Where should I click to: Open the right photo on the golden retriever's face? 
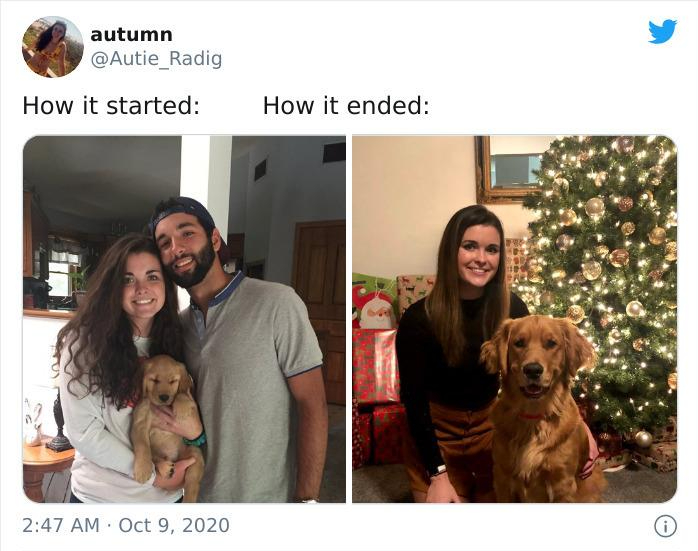coord(536,363)
